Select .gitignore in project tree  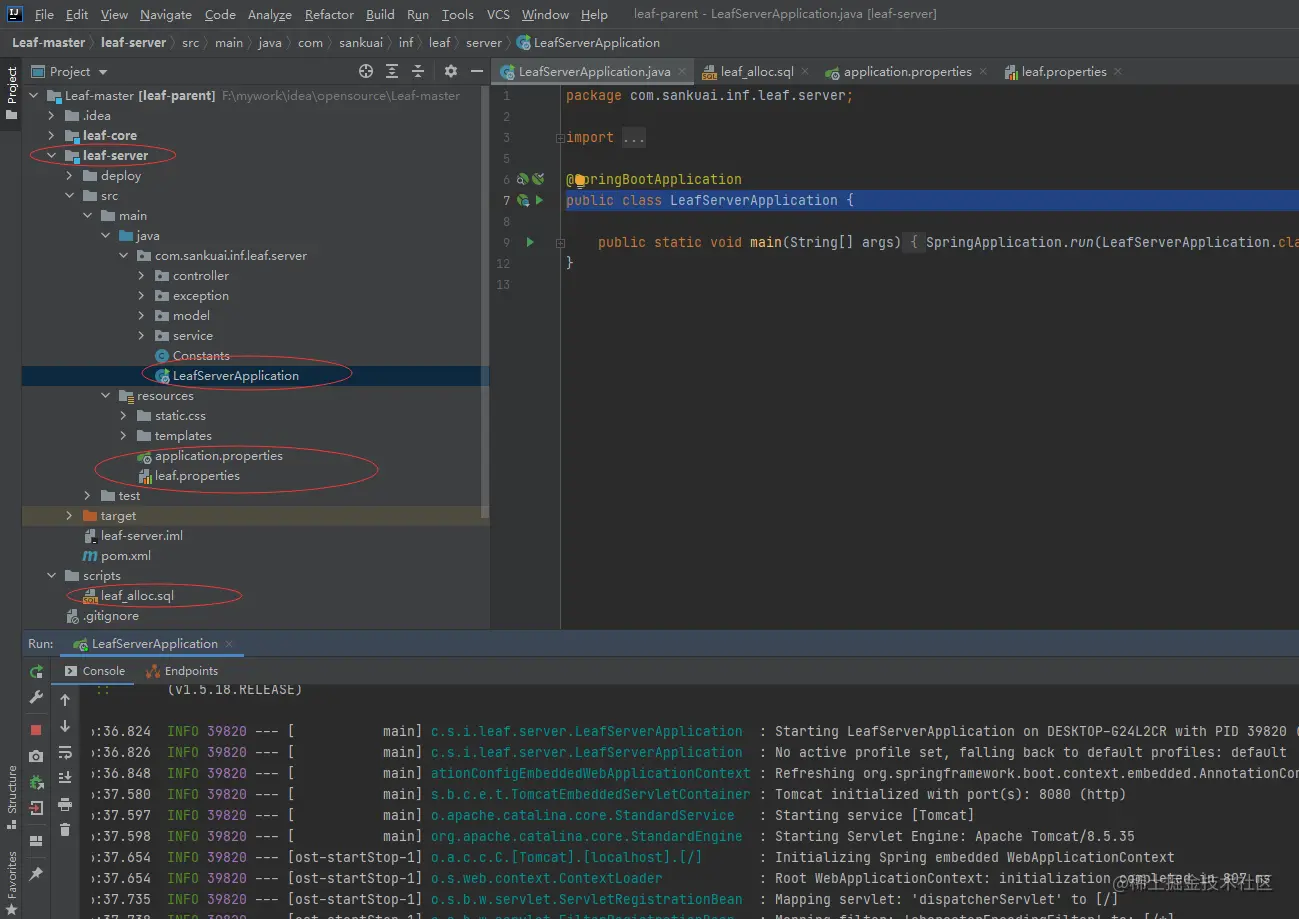click(x=110, y=616)
